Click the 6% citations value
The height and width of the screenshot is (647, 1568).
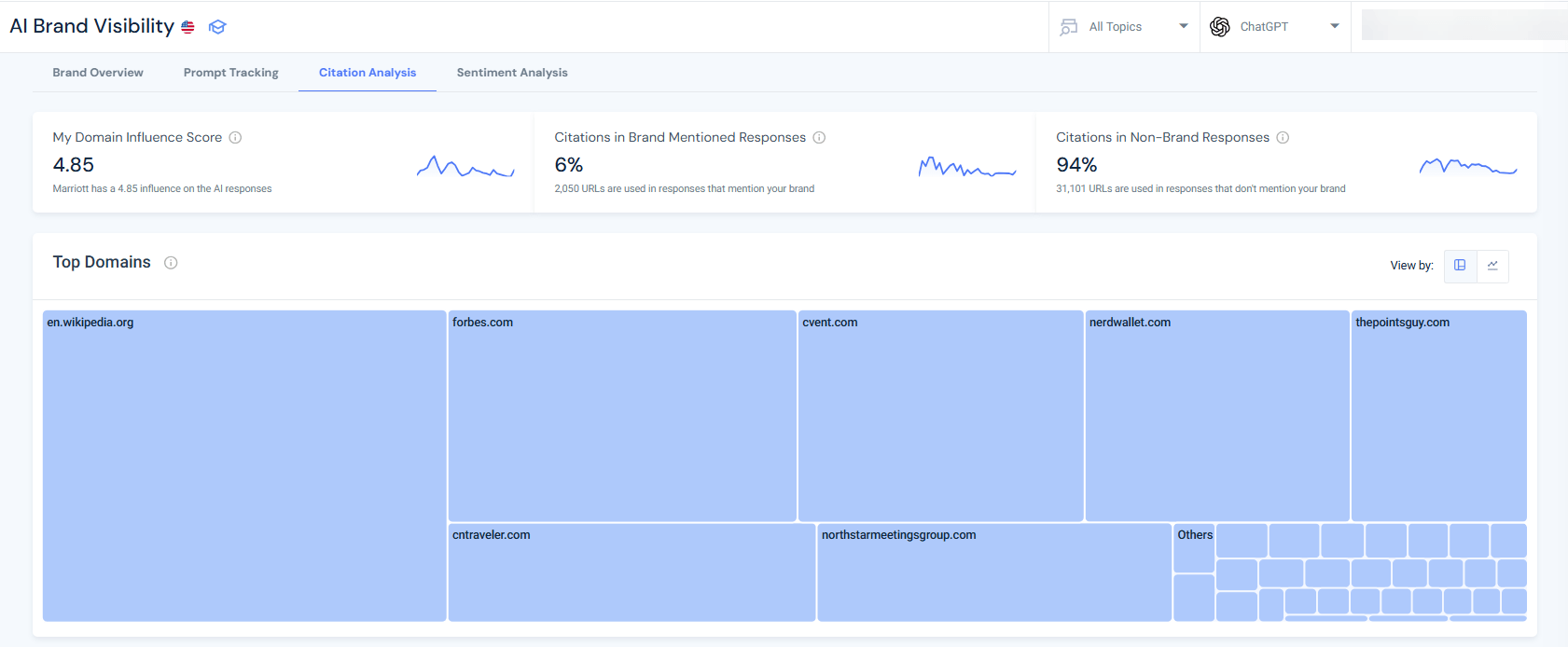pos(569,165)
